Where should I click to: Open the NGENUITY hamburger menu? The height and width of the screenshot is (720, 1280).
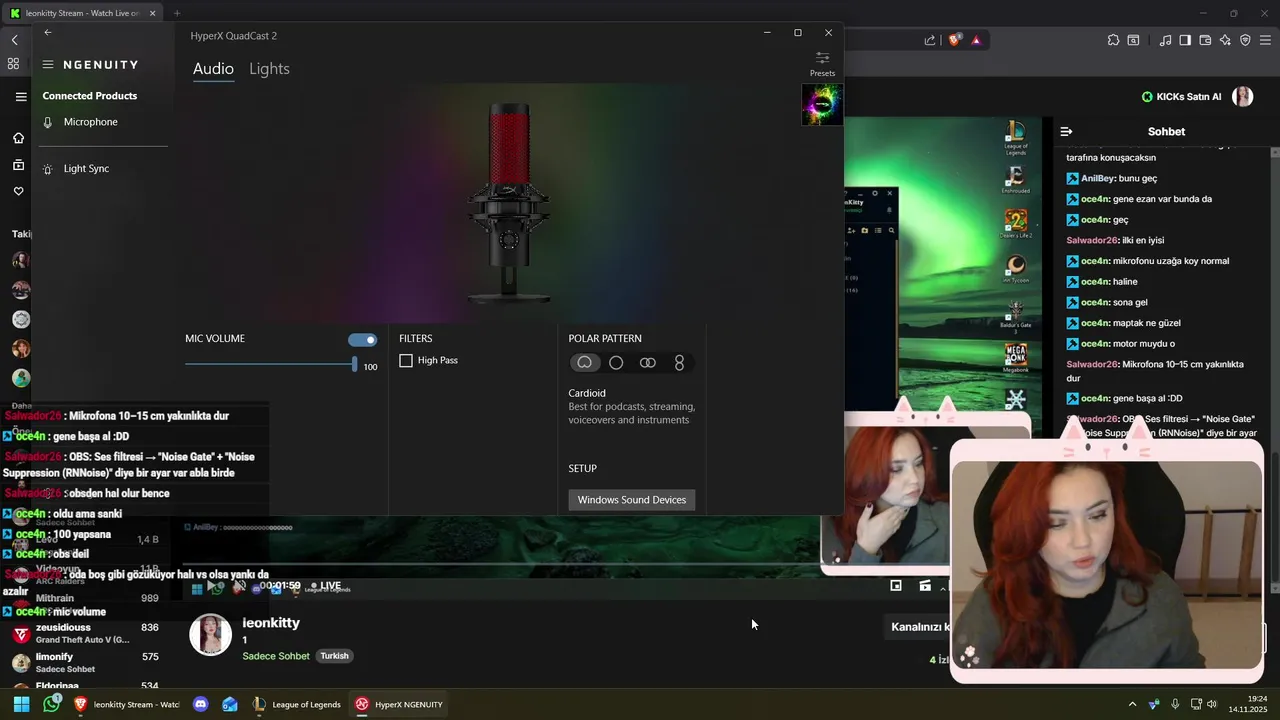(x=48, y=64)
